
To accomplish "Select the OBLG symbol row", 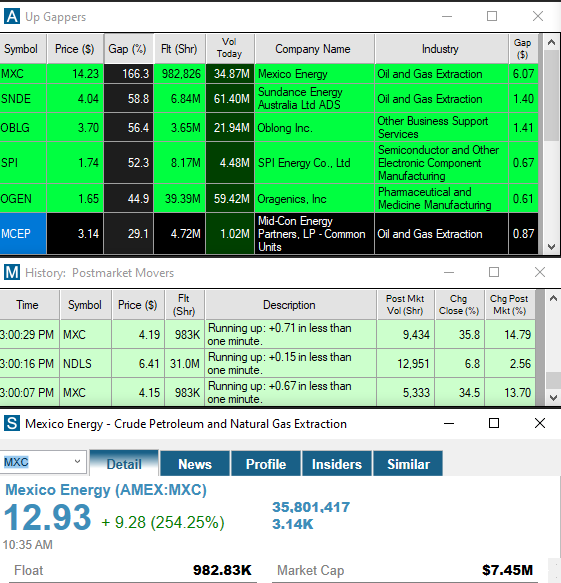I will pyautogui.click(x=269, y=128).
